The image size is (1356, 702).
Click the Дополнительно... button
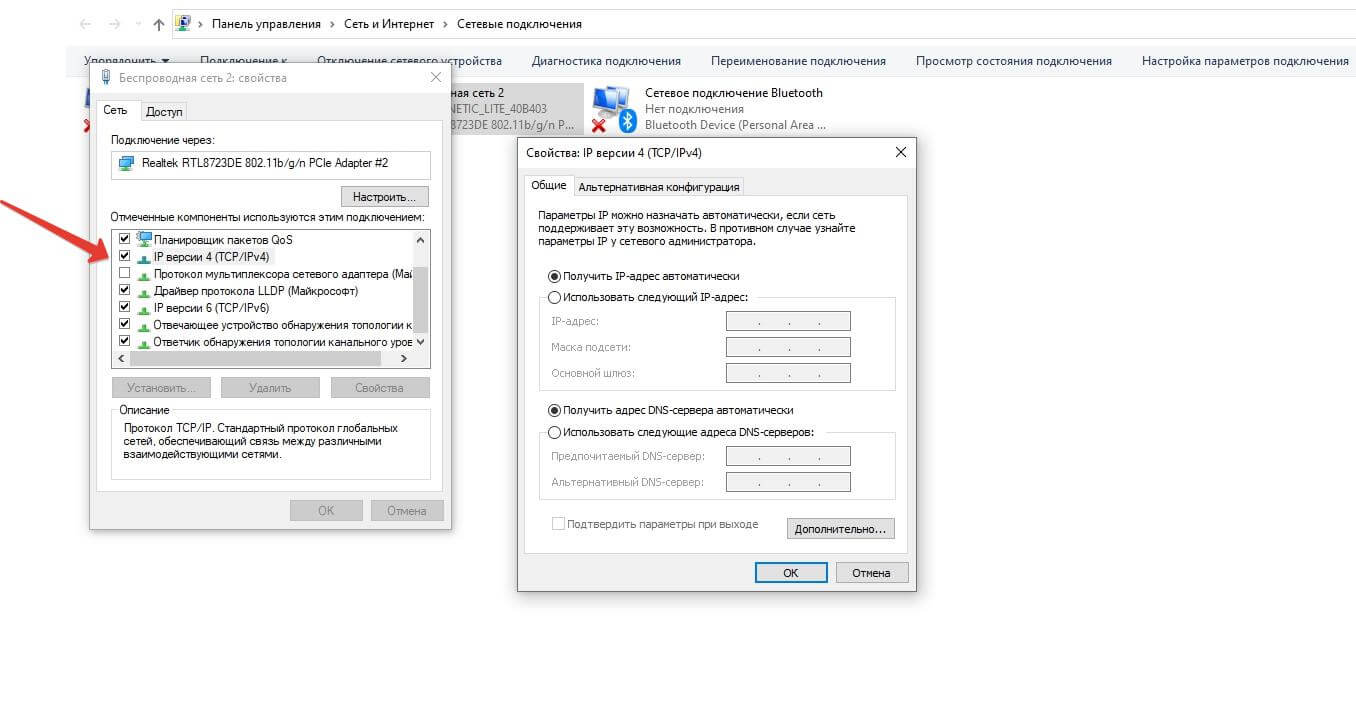pyautogui.click(x=840, y=529)
